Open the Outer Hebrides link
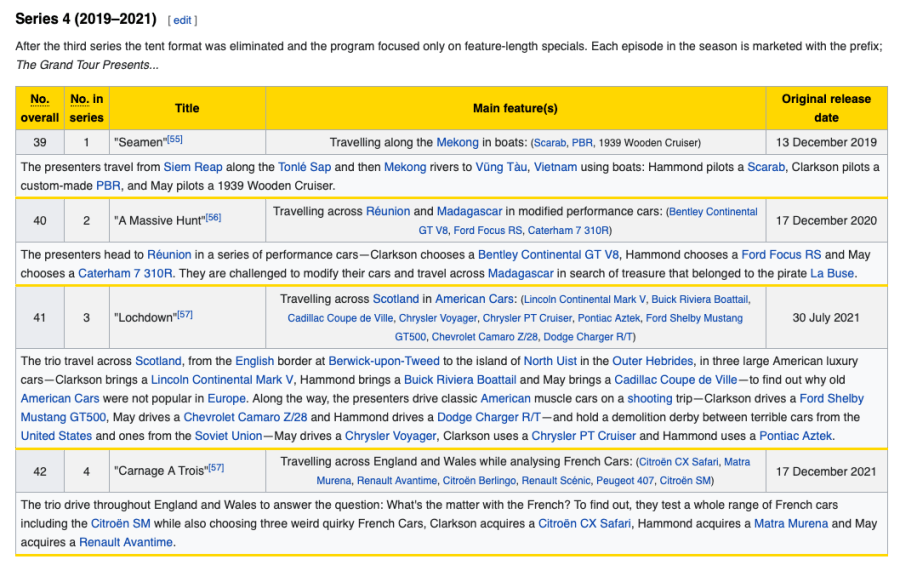 click(x=653, y=361)
